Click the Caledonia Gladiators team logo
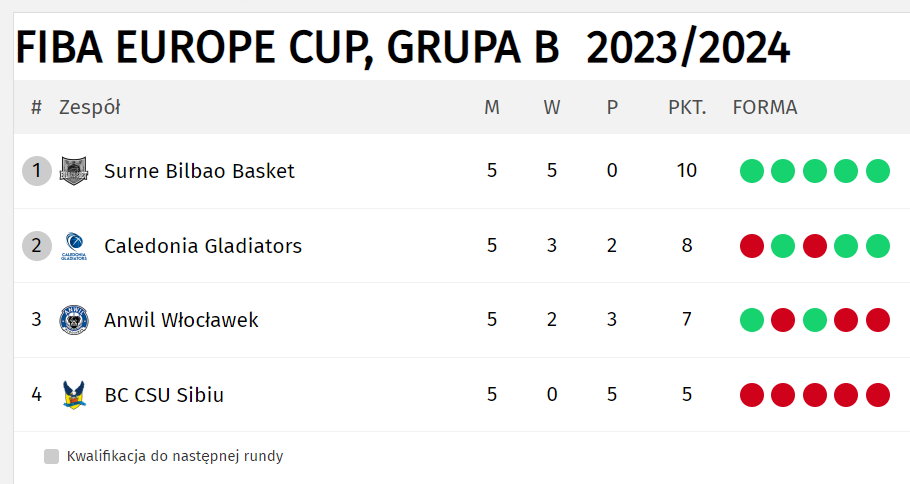Screen dimensions: 910x484 74,246
